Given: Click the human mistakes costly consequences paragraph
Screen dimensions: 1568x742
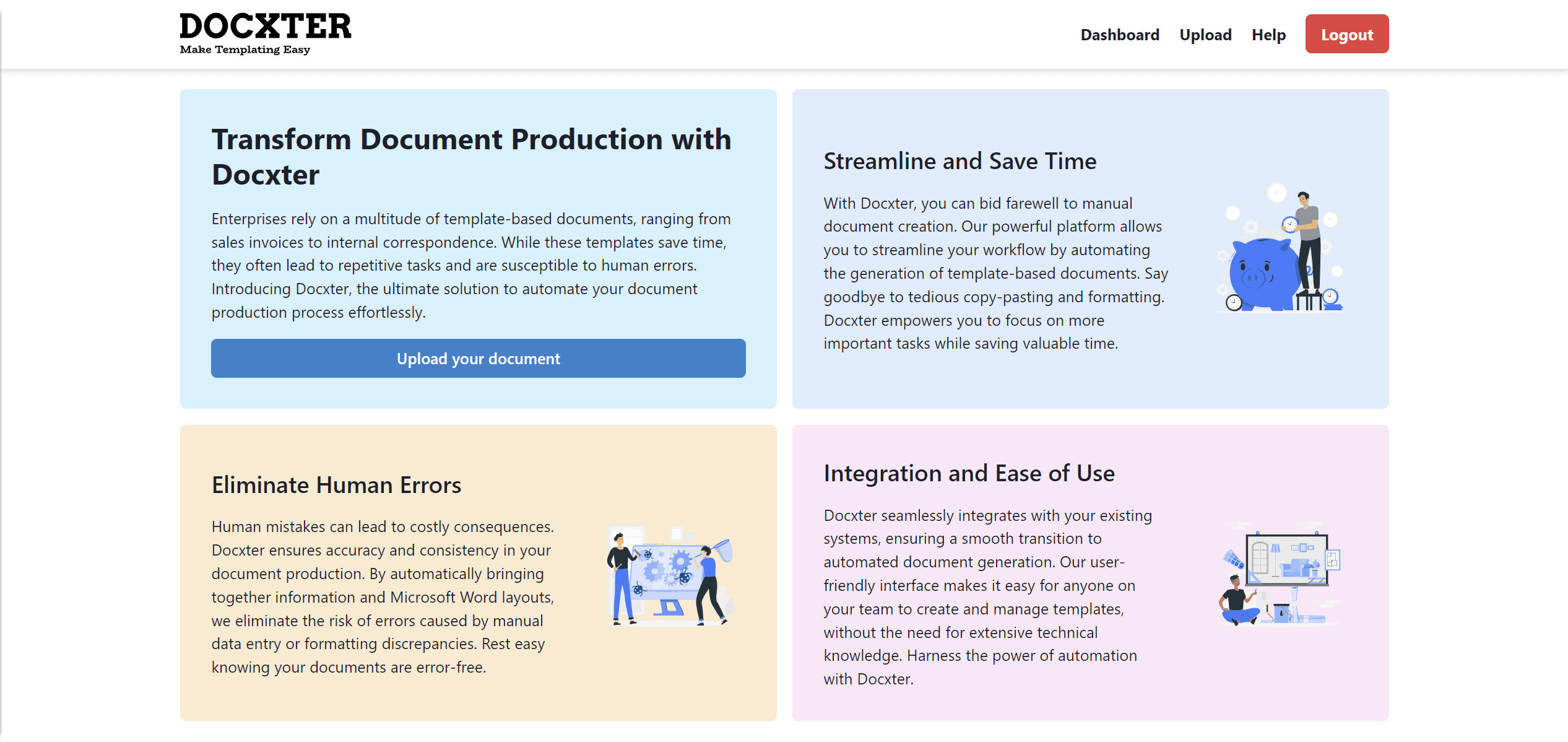Looking at the screenshot, I should click(x=383, y=596).
